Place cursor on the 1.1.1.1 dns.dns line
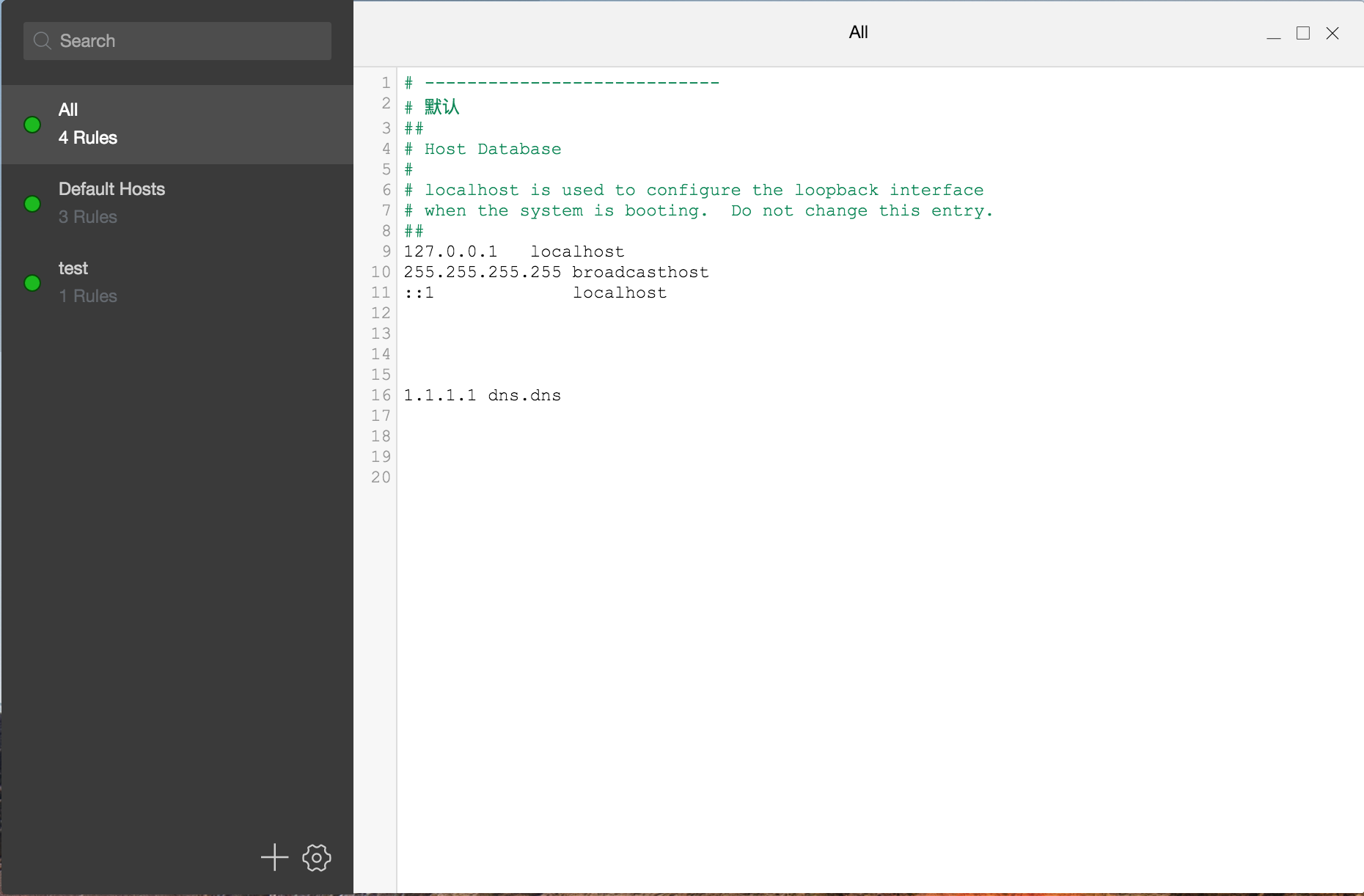The image size is (1364, 896). [483, 395]
